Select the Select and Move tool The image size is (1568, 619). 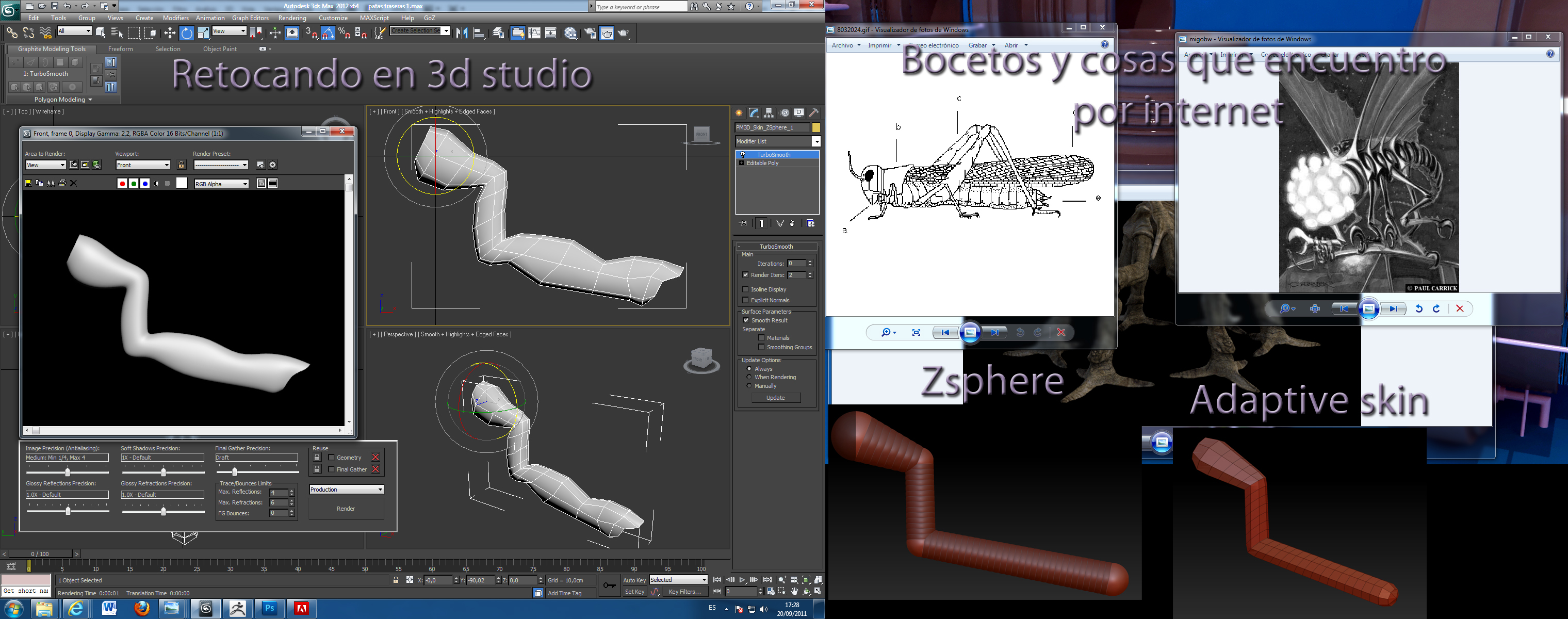pos(170,33)
